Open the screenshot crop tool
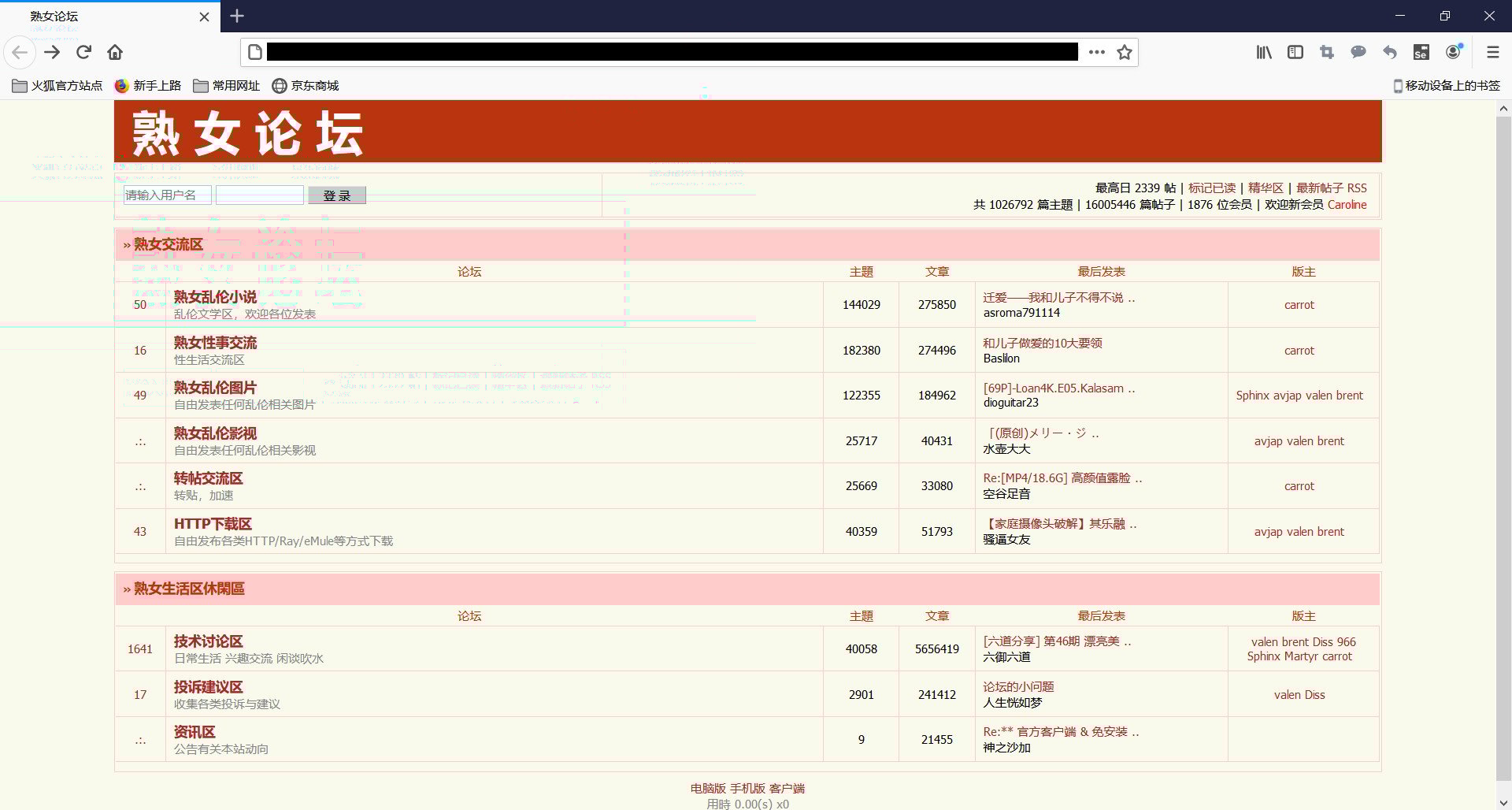The height and width of the screenshot is (810, 1512). (x=1327, y=52)
